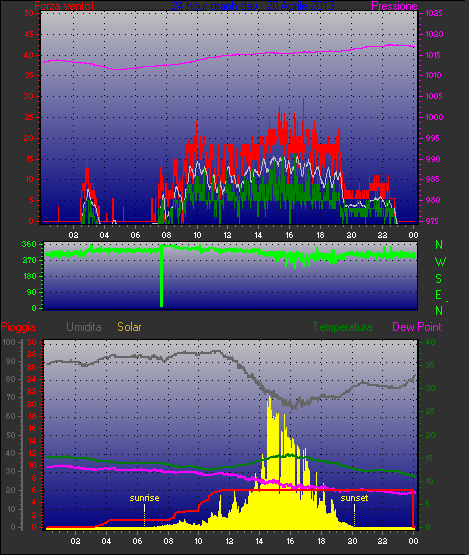Click the red 16 on rain axis
Image resolution: width=469 pixels, height=555 pixels.
32,428
